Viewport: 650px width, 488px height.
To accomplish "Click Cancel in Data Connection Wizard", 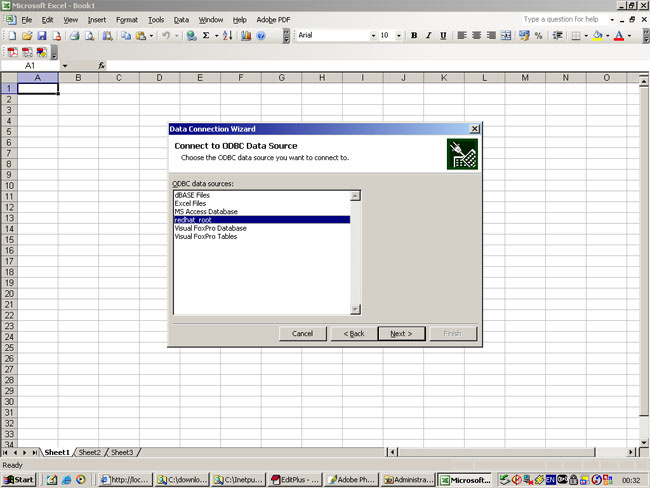I will [303, 333].
